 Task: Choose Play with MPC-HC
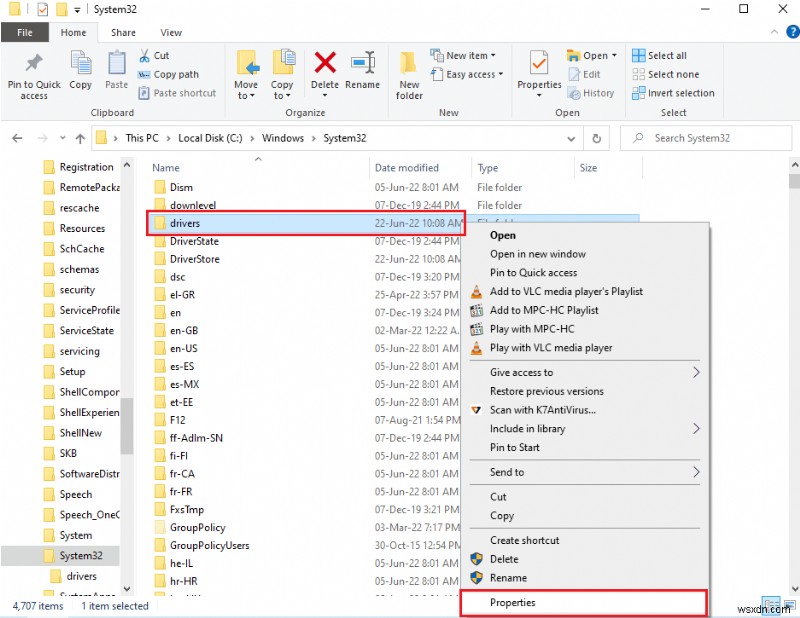coord(584,329)
